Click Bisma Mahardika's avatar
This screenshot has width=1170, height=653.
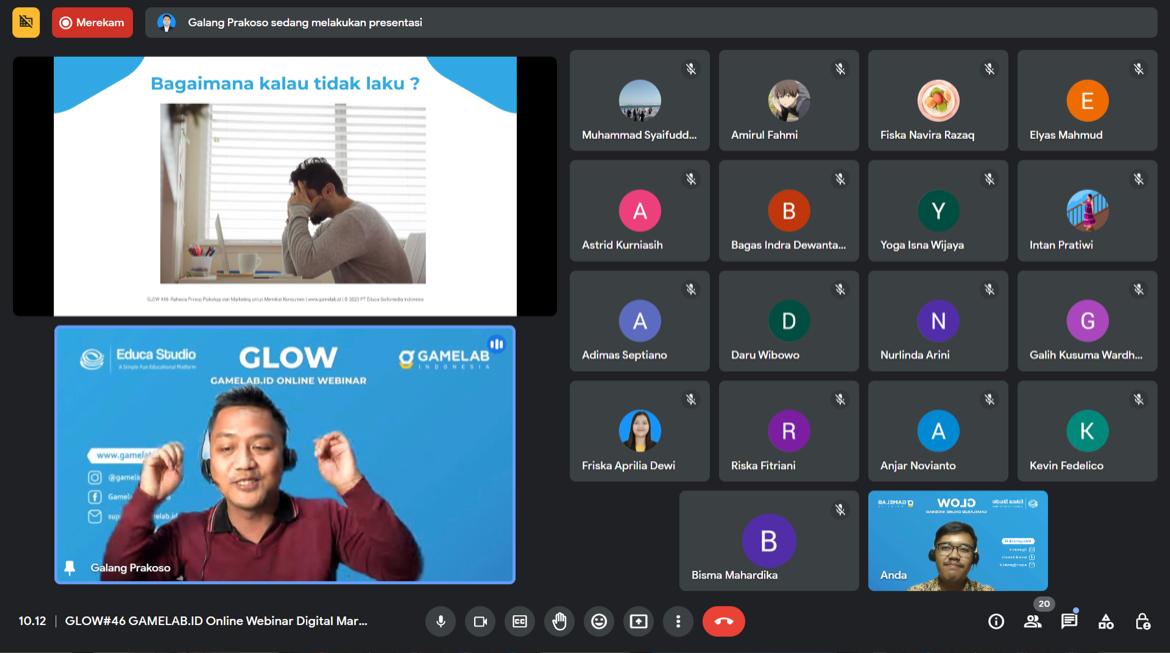[769, 540]
